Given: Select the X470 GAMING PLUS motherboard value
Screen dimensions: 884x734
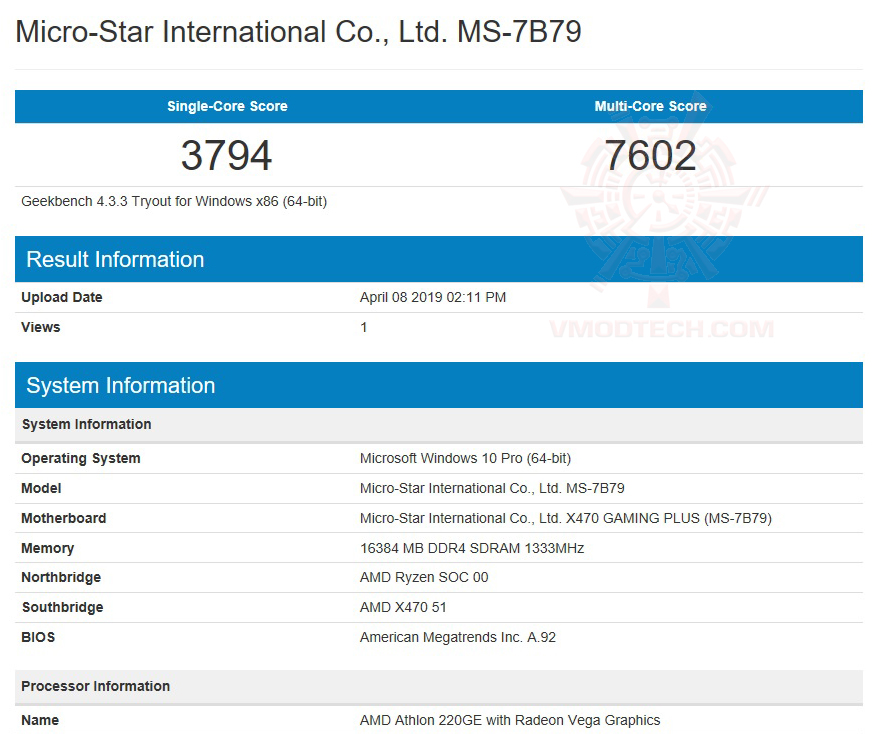Looking at the screenshot, I should [x=565, y=518].
